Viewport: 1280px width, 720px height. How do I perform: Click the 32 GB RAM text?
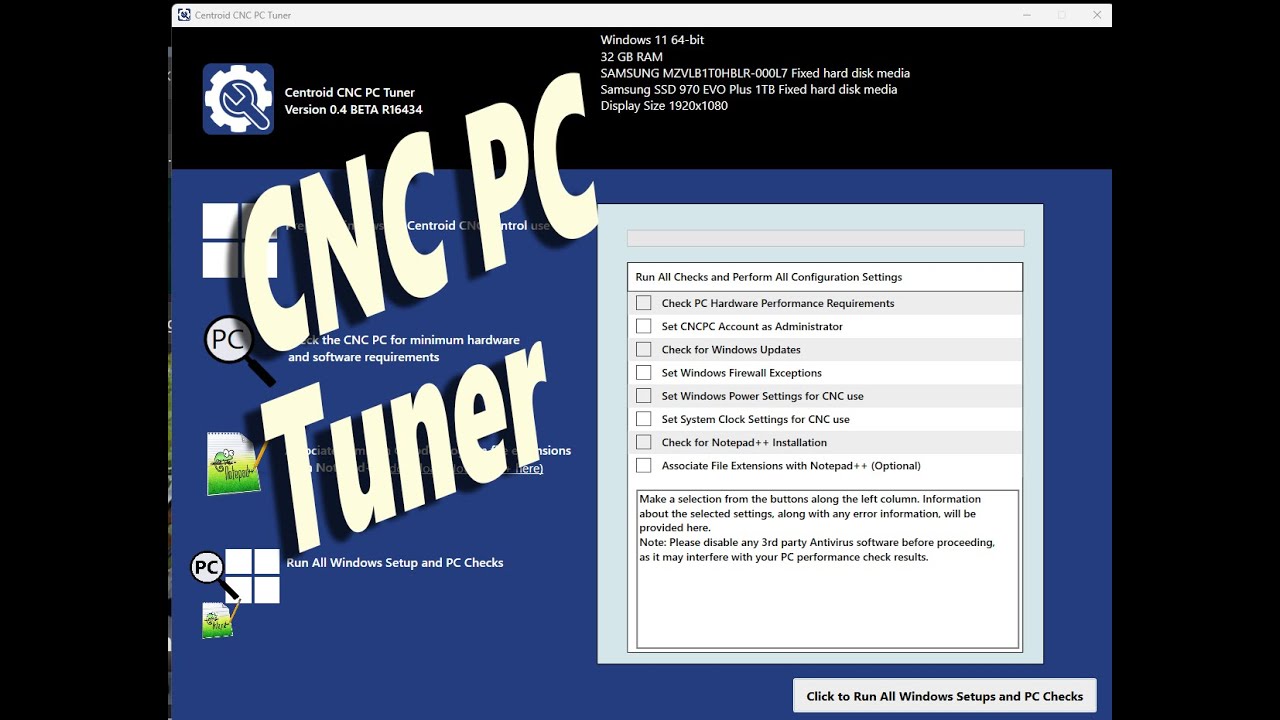[631, 57]
